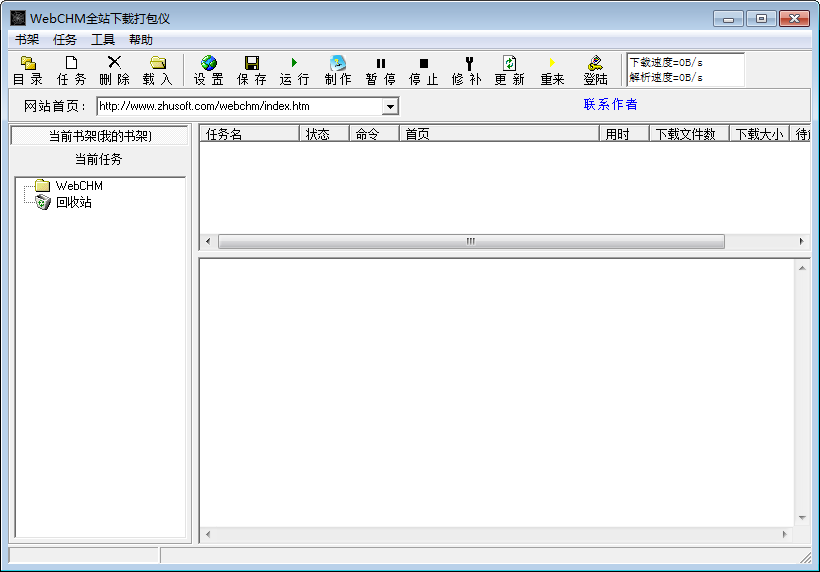The height and width of the screenshot is (572, 820).
Task: Open the 任务 menu
Action: tap(65, 40)
